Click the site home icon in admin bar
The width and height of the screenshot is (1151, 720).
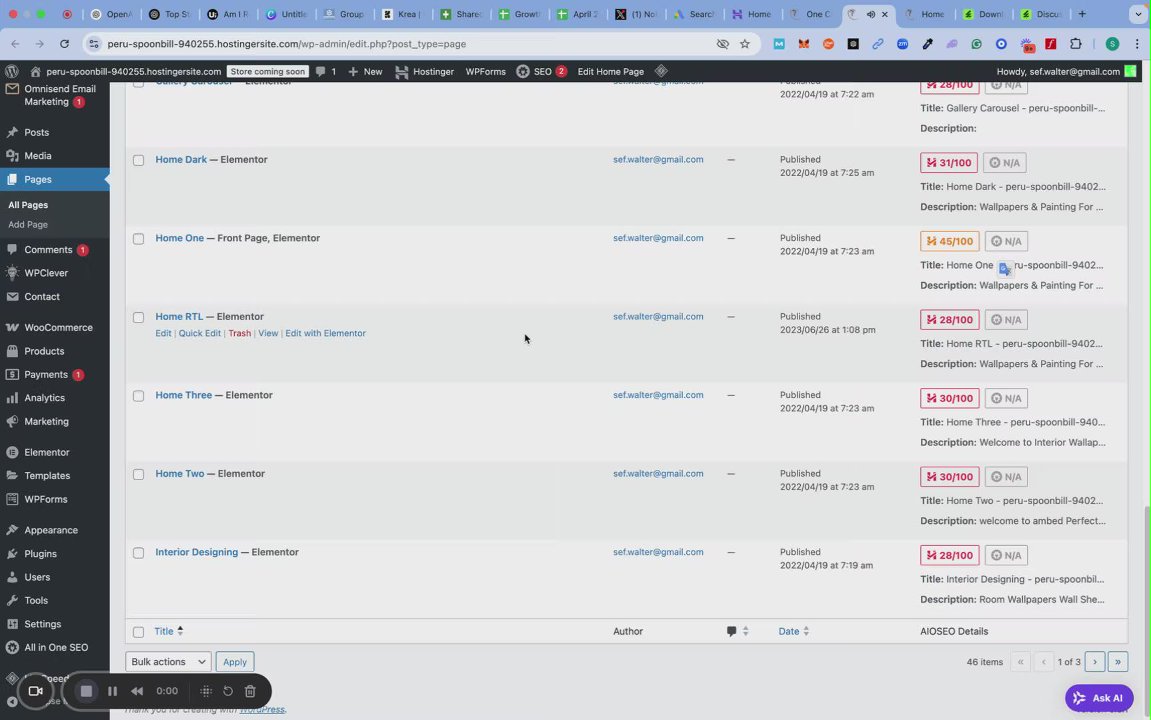[35, 71]
